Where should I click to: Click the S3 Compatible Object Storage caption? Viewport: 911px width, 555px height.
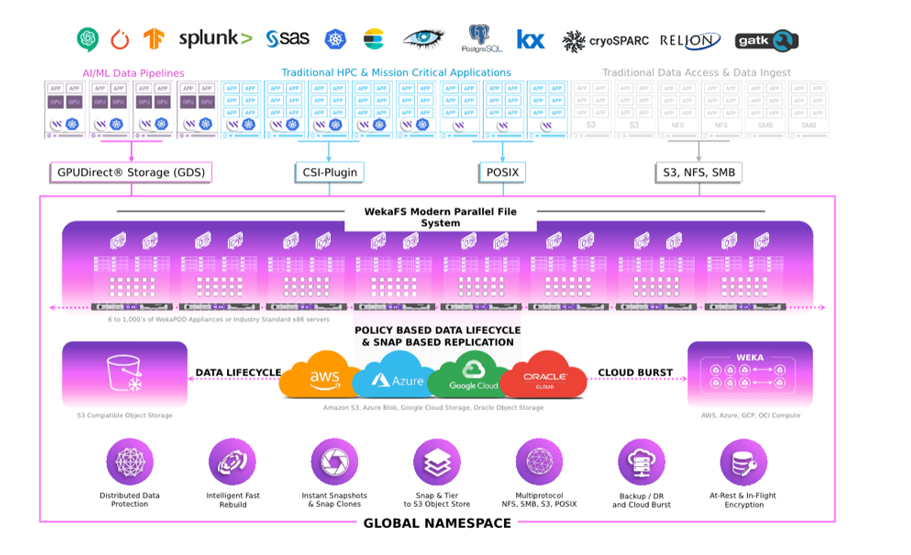125,416
